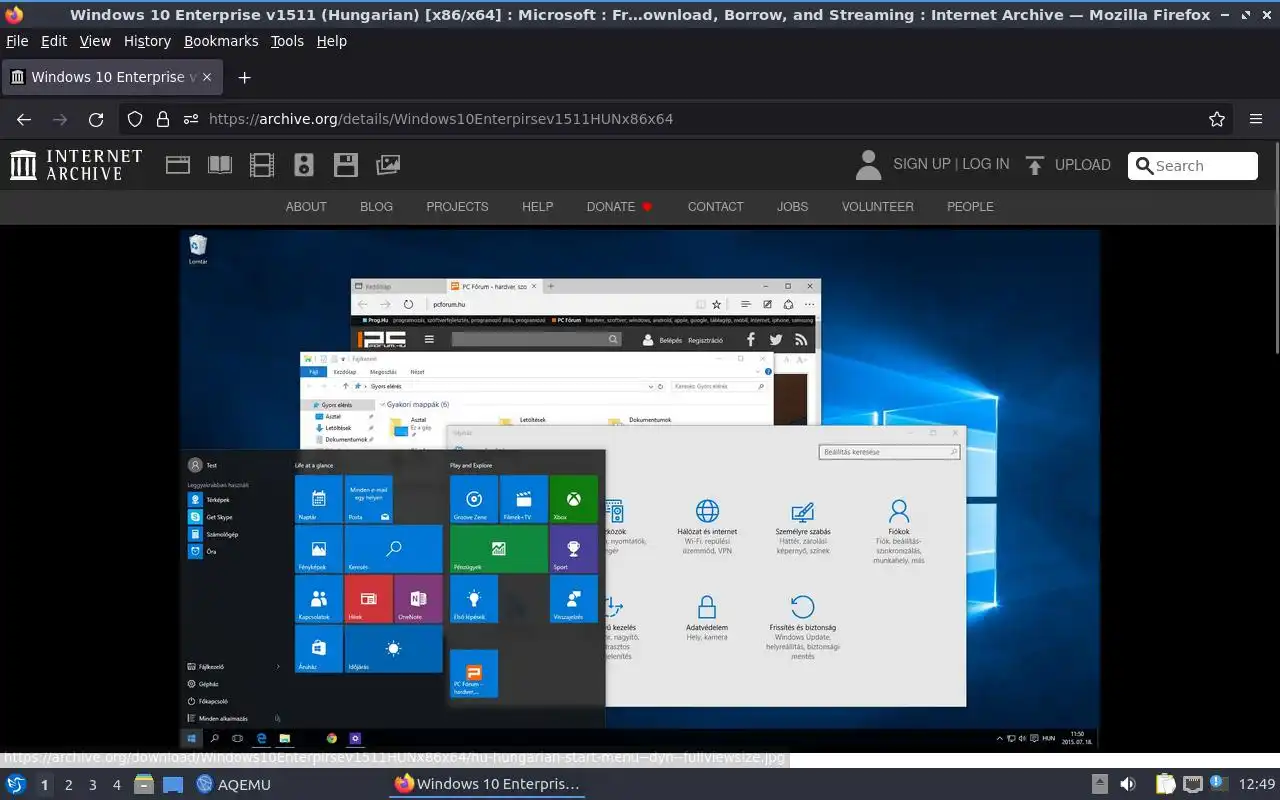
Task: Click the red heart donate icon
Action: click(x=647, y=207)
